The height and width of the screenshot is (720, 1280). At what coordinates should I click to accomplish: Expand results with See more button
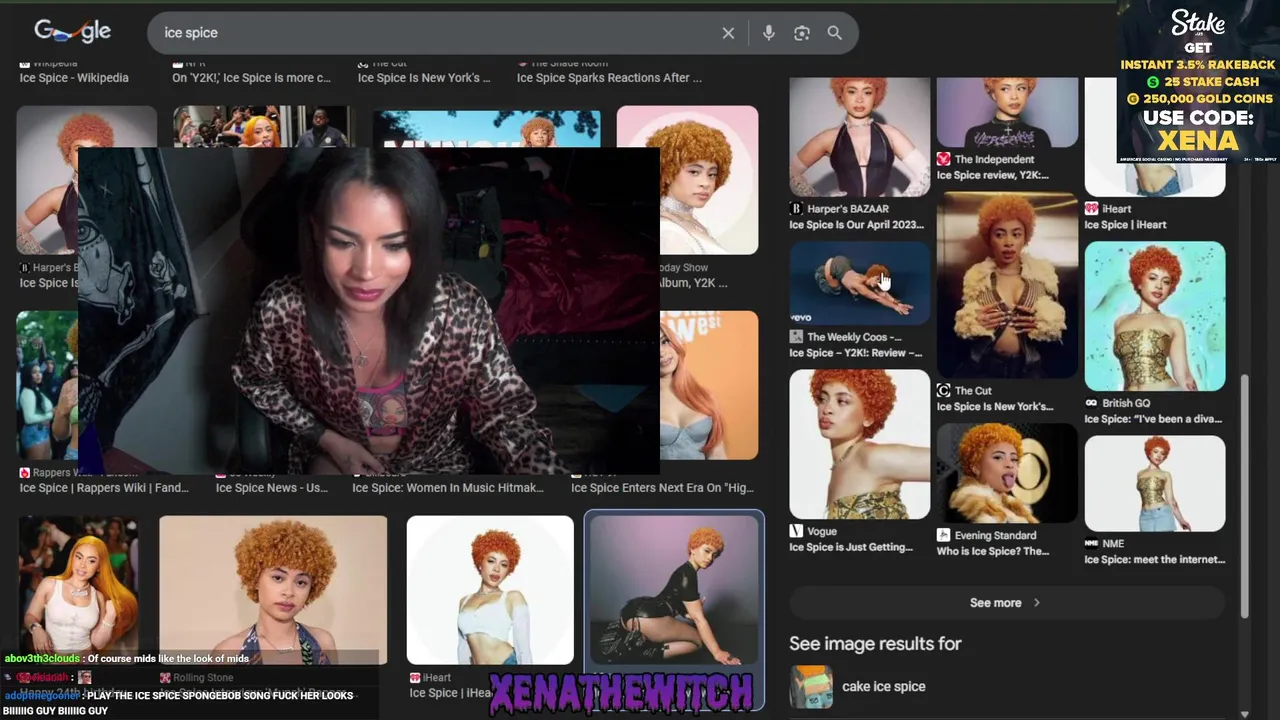1007,603
